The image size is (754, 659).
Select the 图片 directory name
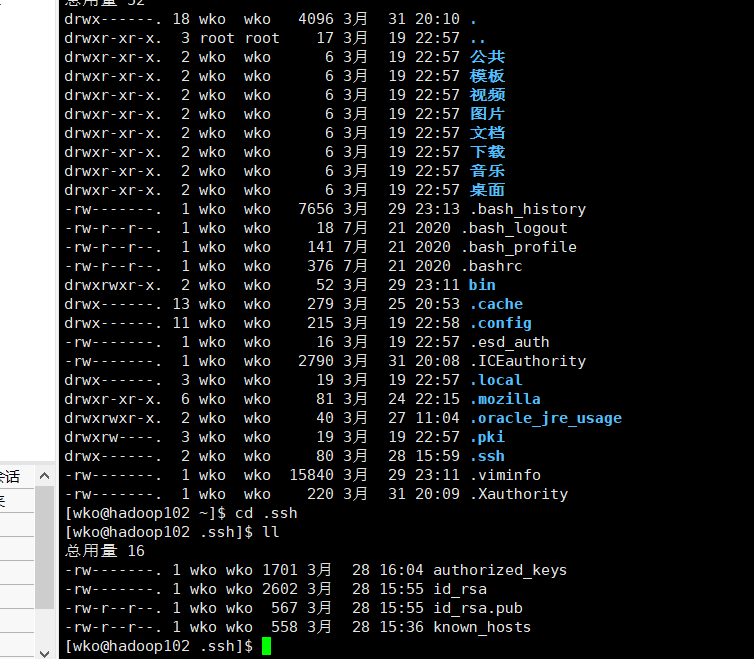click(x=487, y=114)
